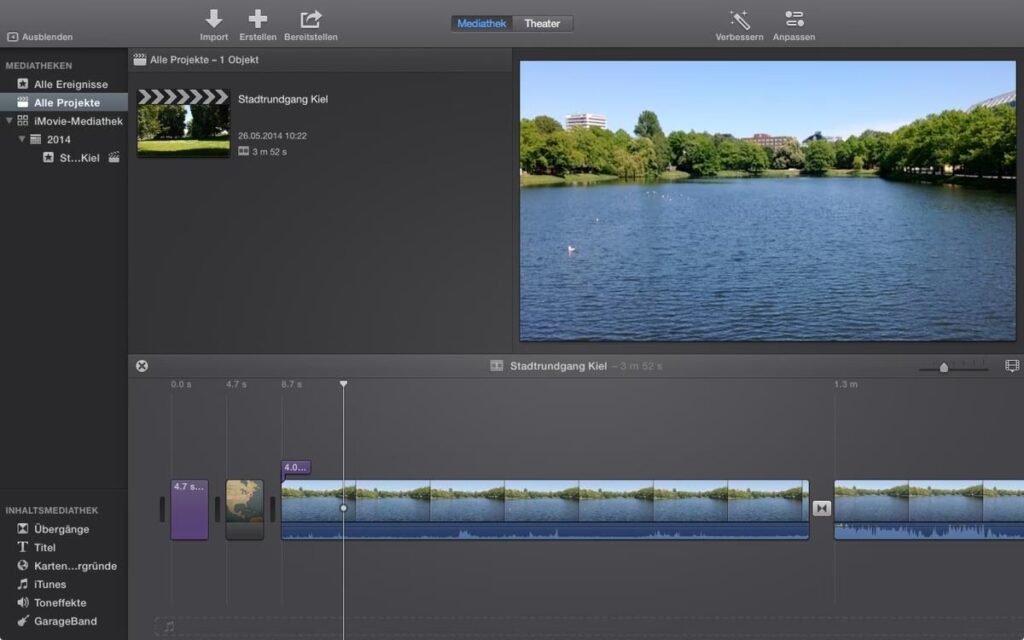Click the filmstrip clip display icon

click(1011, 366)
